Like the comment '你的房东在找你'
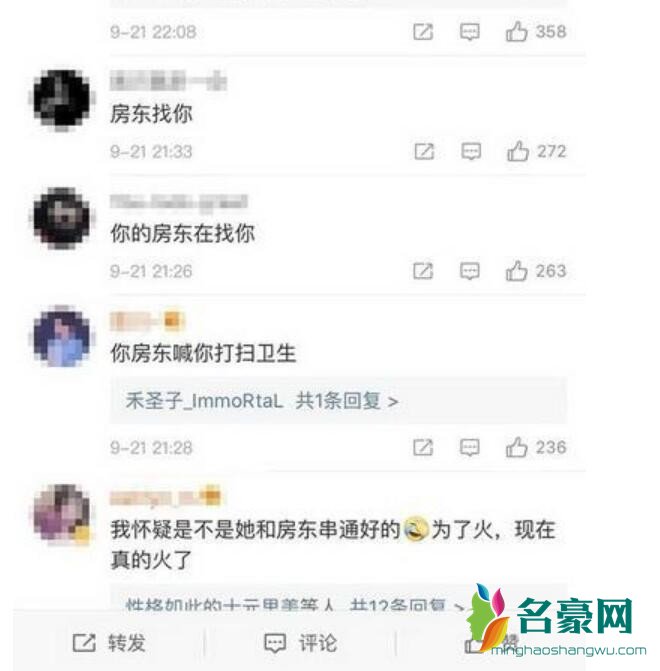This screenshot has width=660, height=671. coord(517,271)
